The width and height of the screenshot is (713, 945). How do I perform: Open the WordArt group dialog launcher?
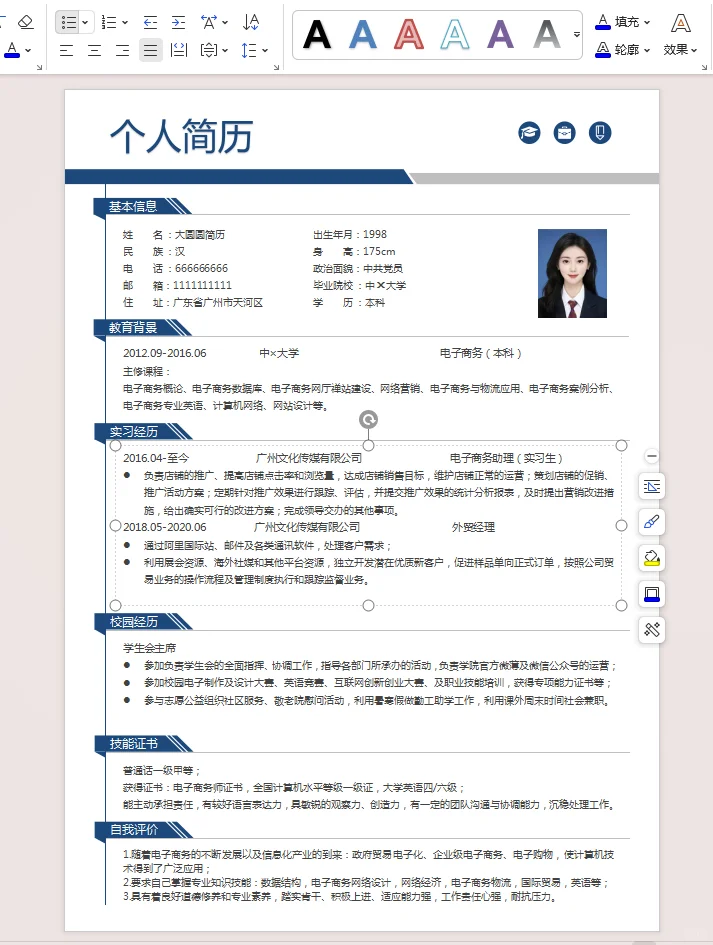704,68
